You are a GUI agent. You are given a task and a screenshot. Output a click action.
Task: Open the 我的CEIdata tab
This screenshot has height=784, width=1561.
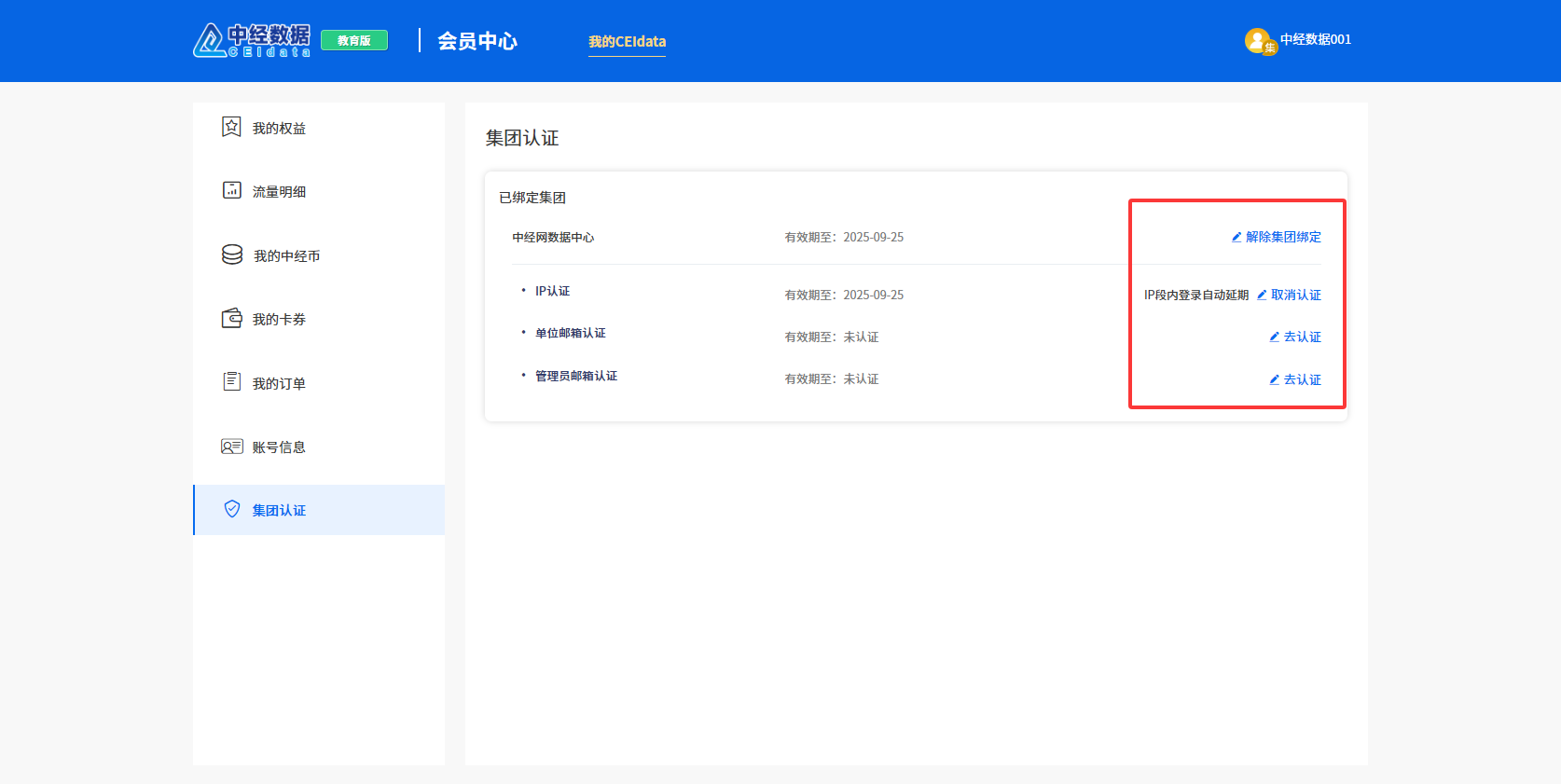pyautogui.click(x=627, y=41)
